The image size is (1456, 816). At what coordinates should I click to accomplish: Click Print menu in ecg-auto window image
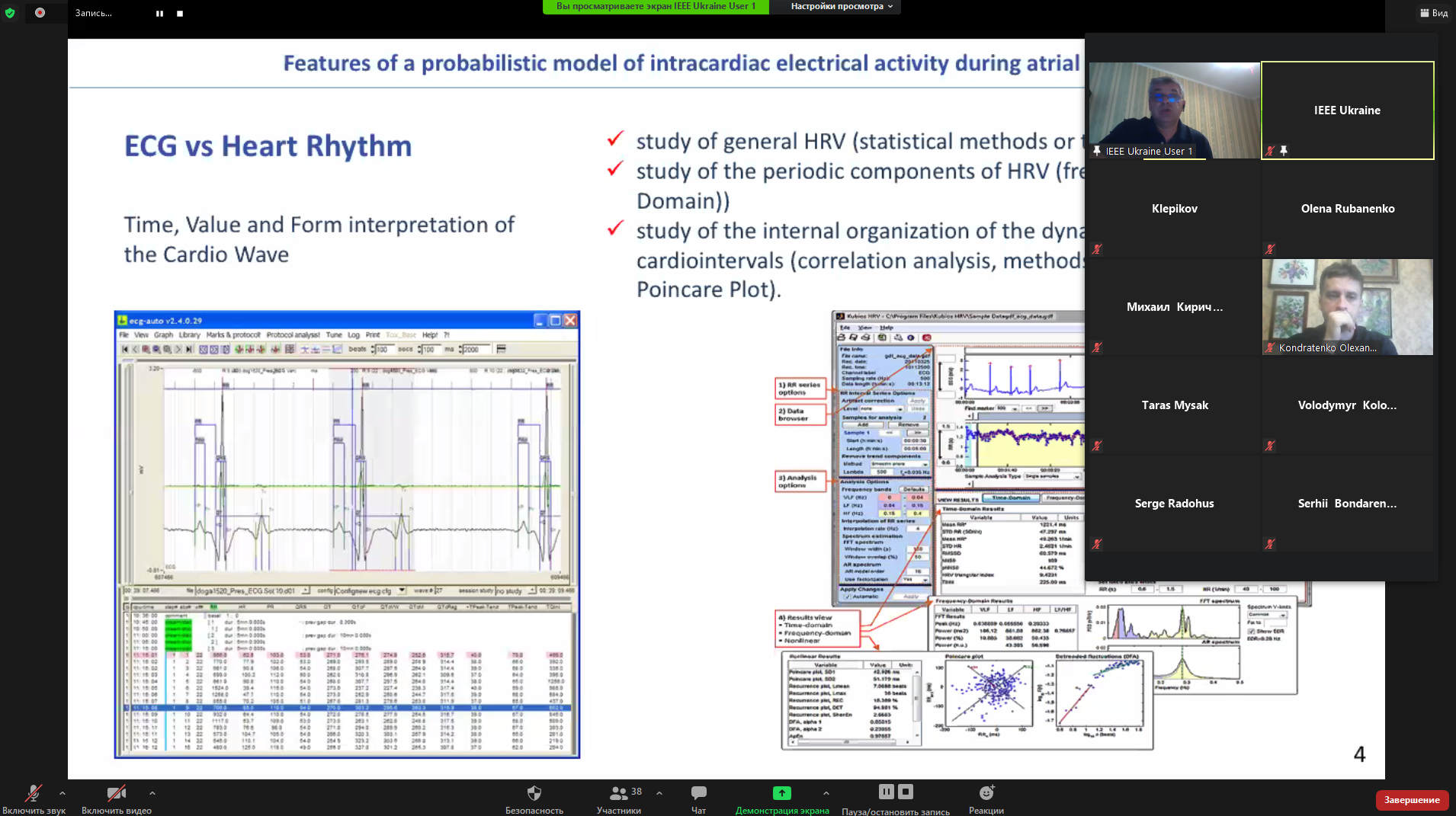click(372, 334)
